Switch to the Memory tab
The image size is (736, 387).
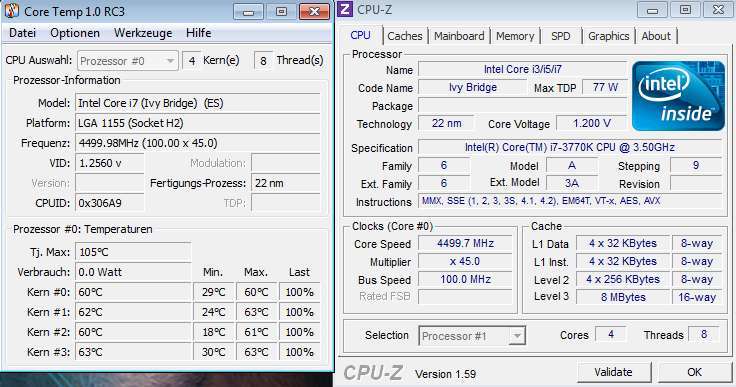tap(515, 36)
